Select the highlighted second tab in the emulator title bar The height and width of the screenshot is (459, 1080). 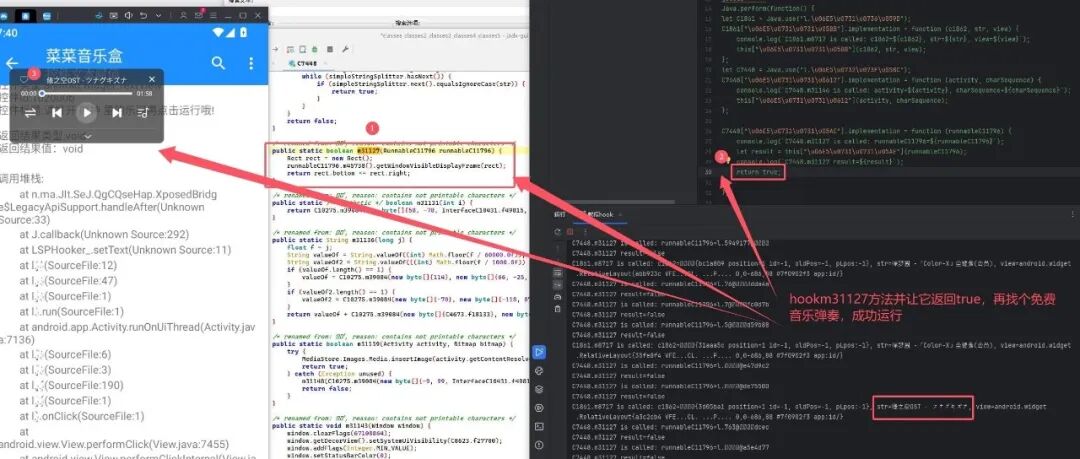pyautogui.click(x=25, y=15)
